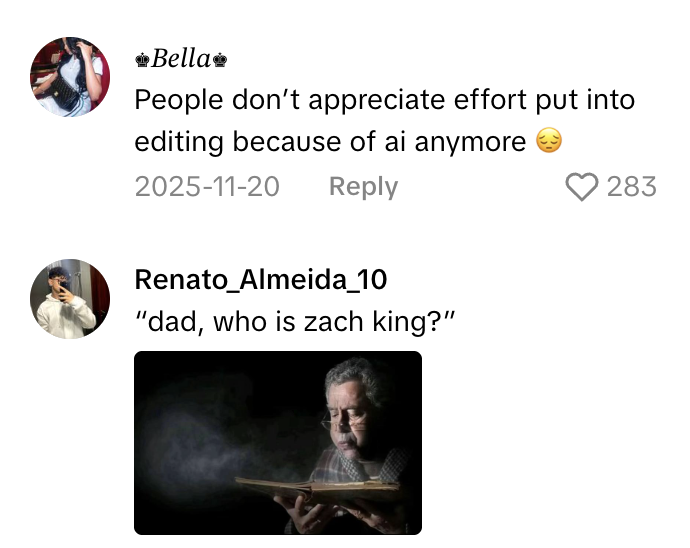This screenshot has height=548, width=690.
Task: Like Bella's comment with the heart icon
Action: tap(581, 187)
